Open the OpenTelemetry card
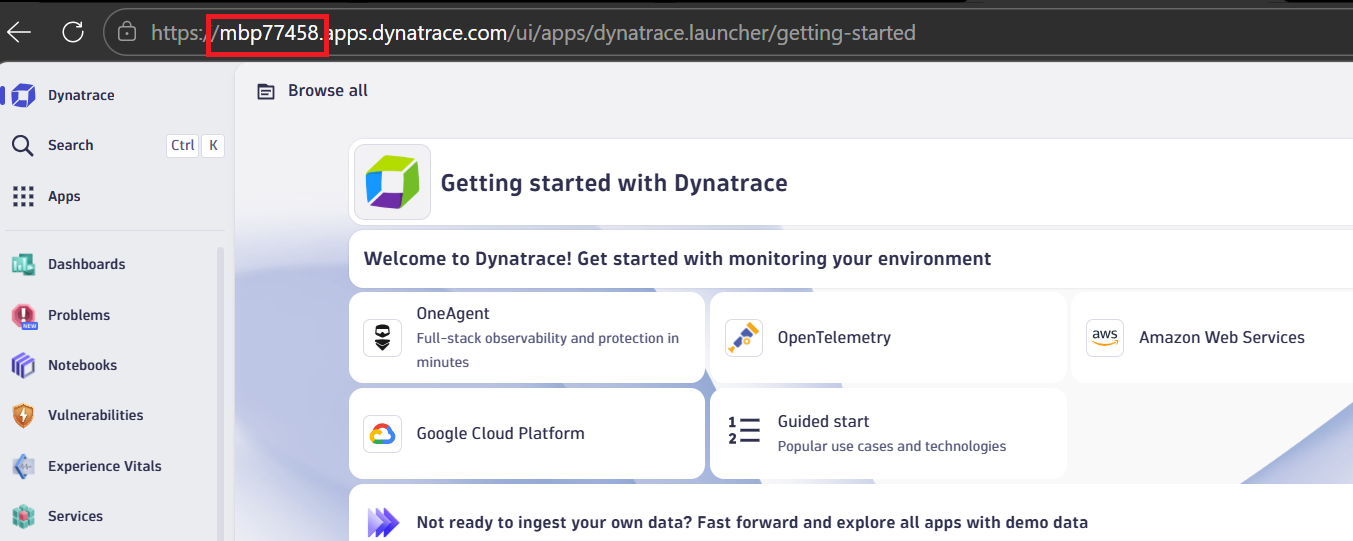This screenshot has width=1353, height=541. [x=888, y=337]
